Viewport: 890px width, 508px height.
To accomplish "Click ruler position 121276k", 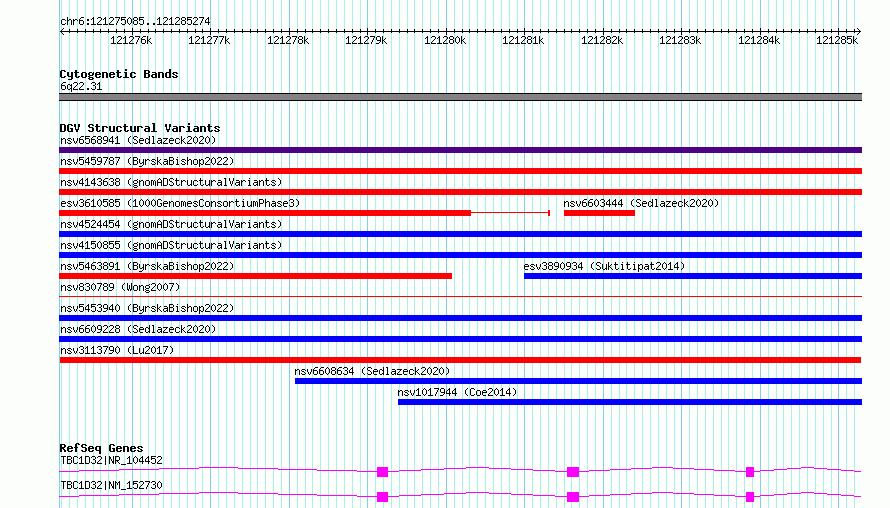I will [x=131, y=40].
